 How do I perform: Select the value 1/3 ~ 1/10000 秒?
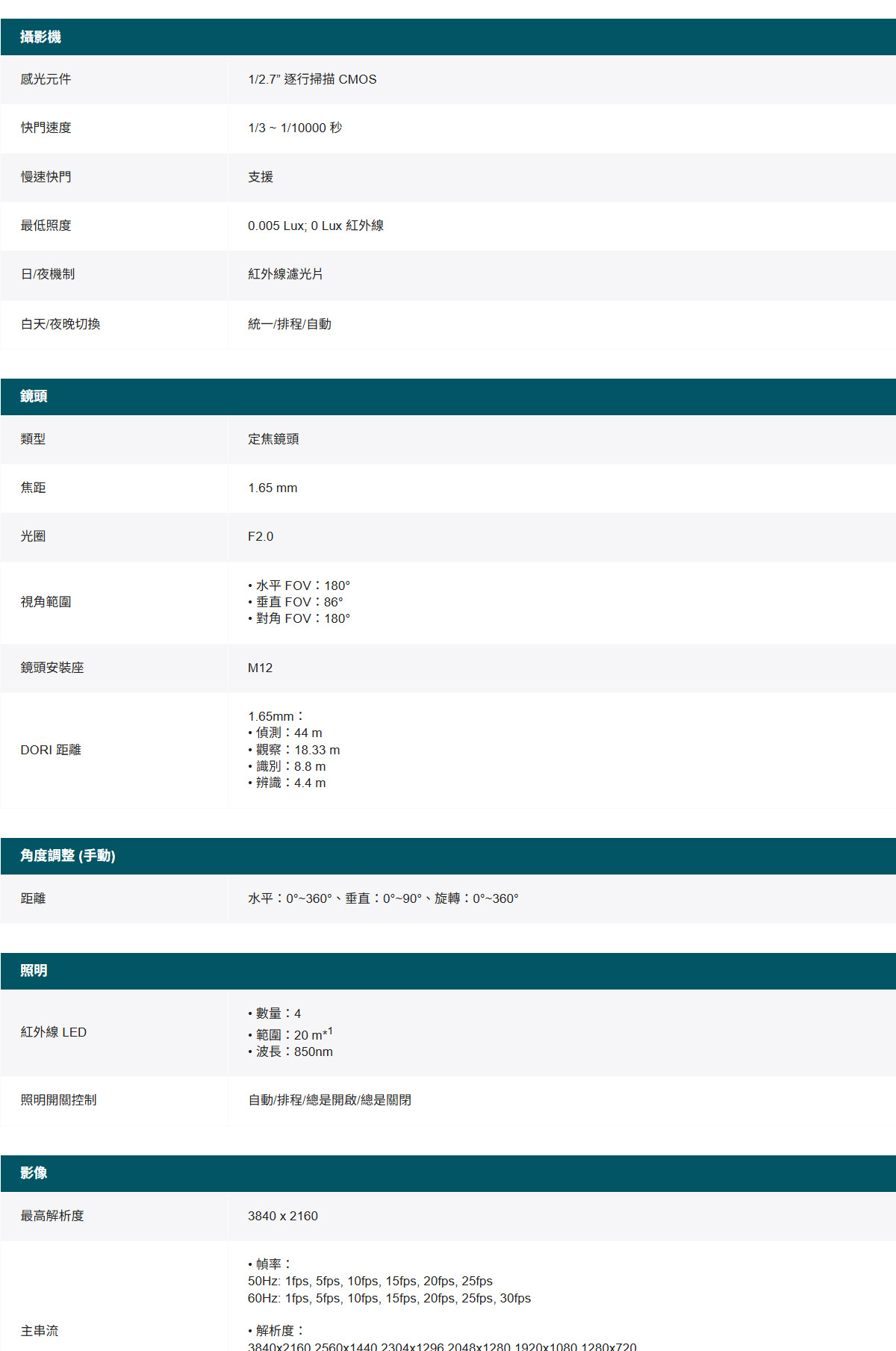pyautogui.click(x=295, y=128)
